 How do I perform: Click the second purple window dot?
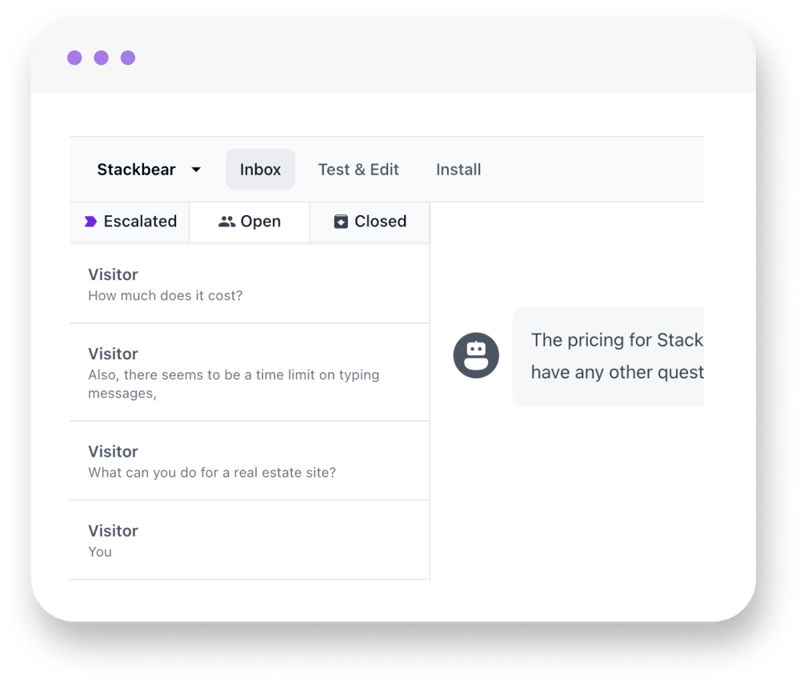pos(101,58)
